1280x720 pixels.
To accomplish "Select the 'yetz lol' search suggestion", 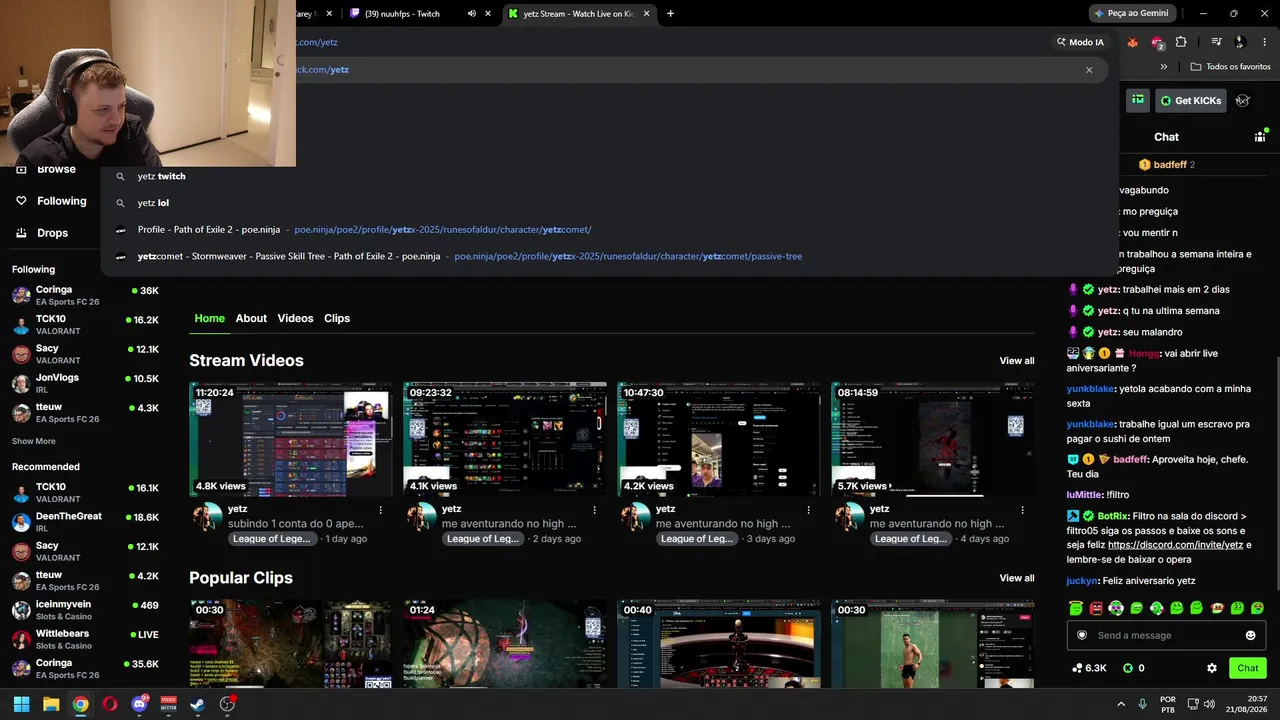I will [608, 203].
